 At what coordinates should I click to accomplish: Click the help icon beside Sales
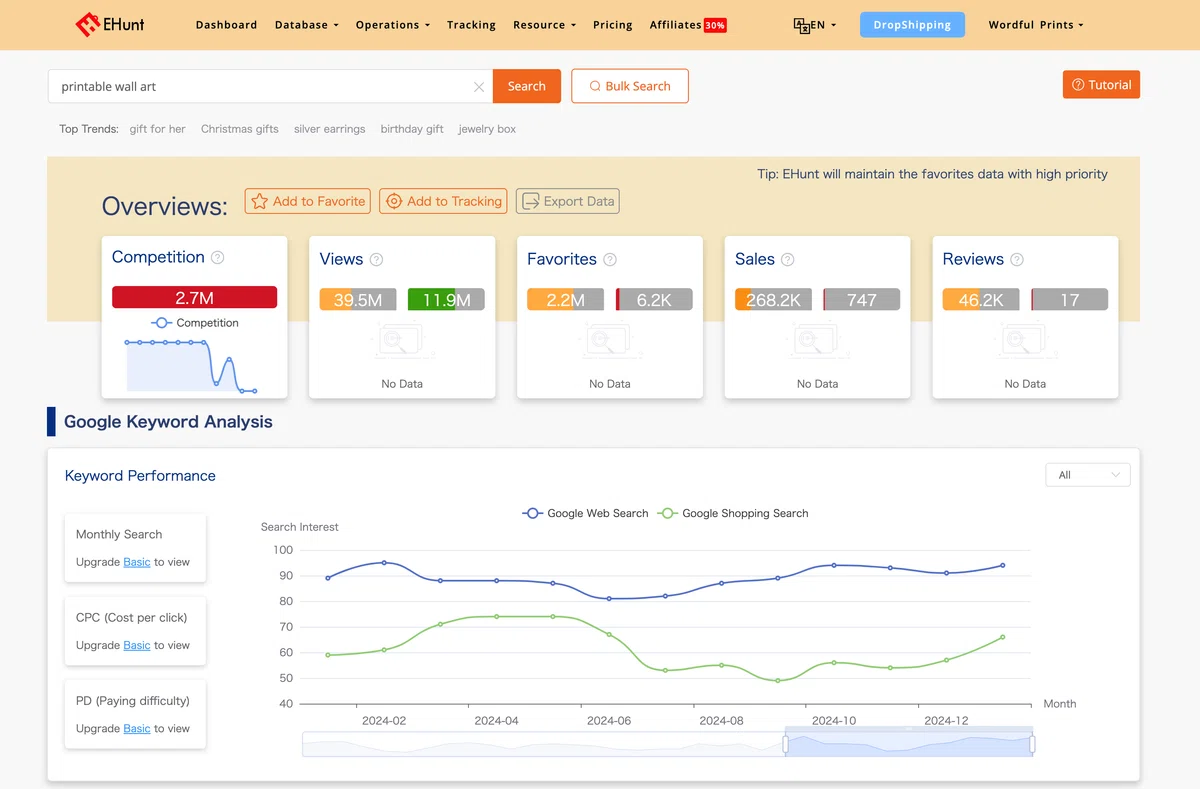click(788, 259)
